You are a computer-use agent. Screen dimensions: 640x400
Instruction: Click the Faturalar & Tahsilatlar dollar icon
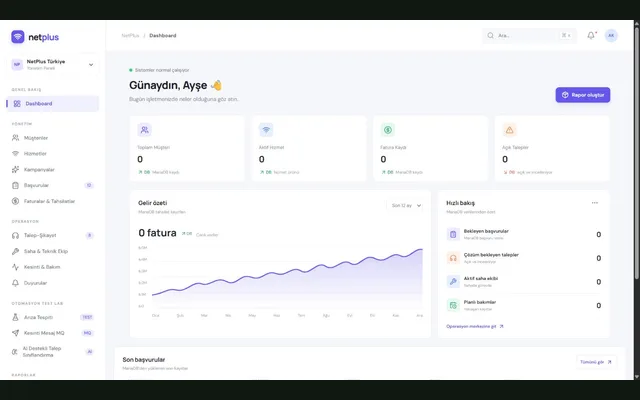pyautogui.click(x=16, y=201)
